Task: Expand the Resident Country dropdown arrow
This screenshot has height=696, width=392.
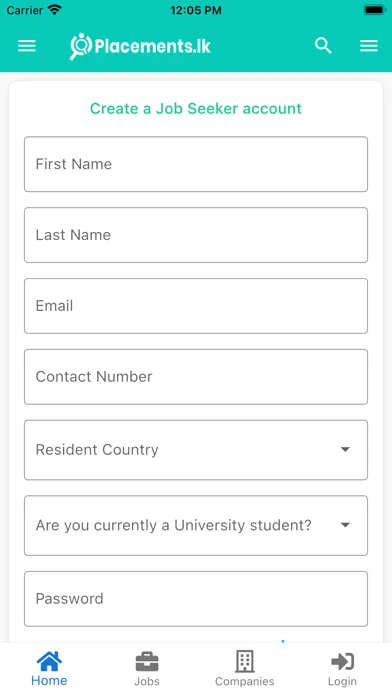Action: (x=345, y=449)
